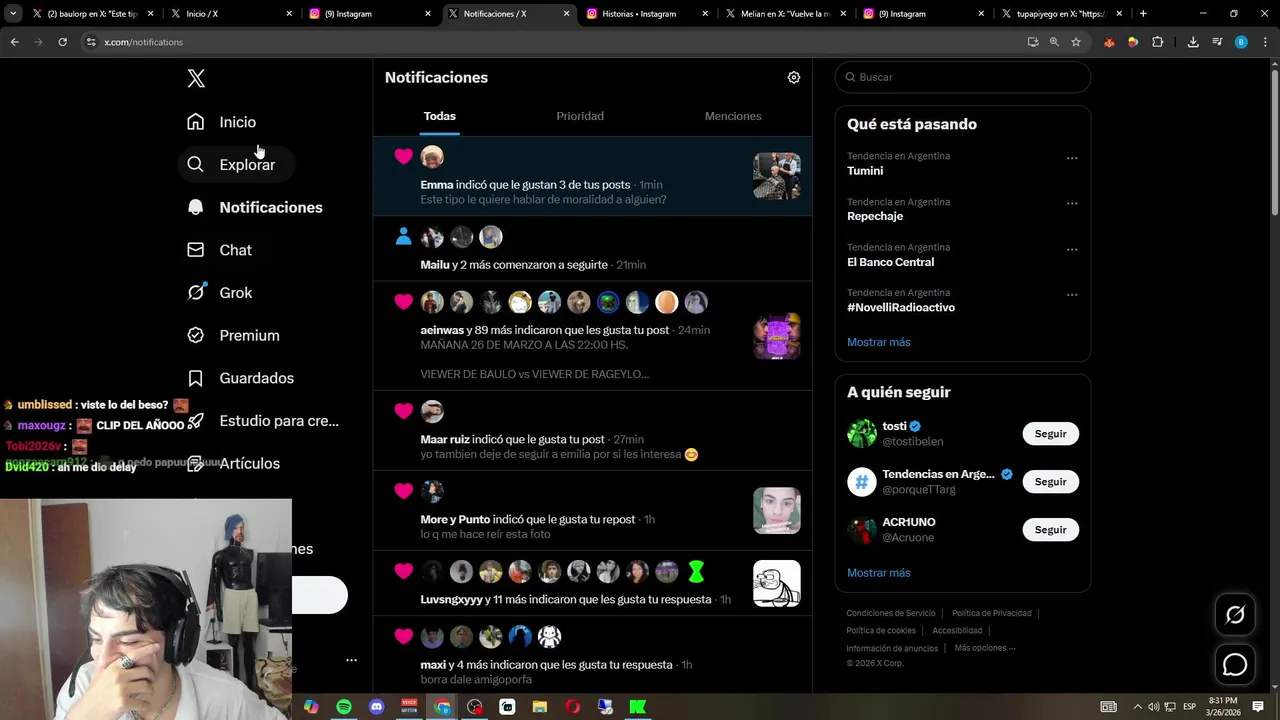
Task: Open Artículos in the sidebar
Action: click(233, 463)
